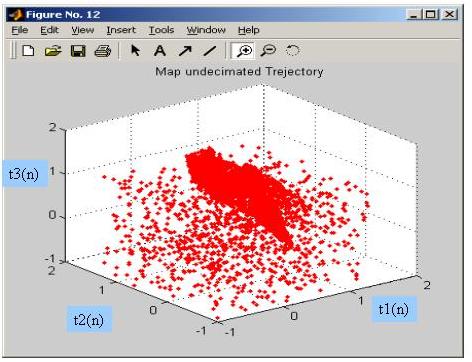Screen dimensions: 472x362
Task: Print the figure using printer icon
Action: pos(103,51)
